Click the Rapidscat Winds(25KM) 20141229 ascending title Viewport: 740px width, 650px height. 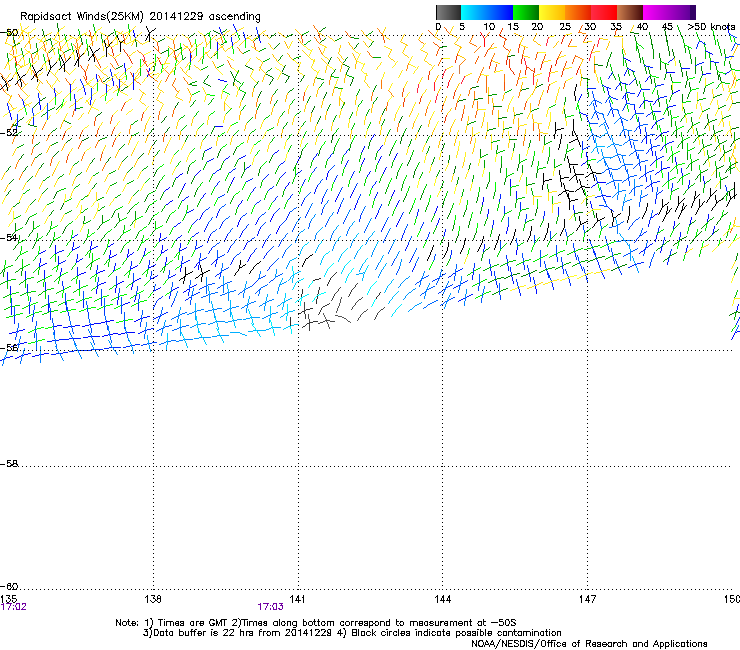[x=140, y=17]
